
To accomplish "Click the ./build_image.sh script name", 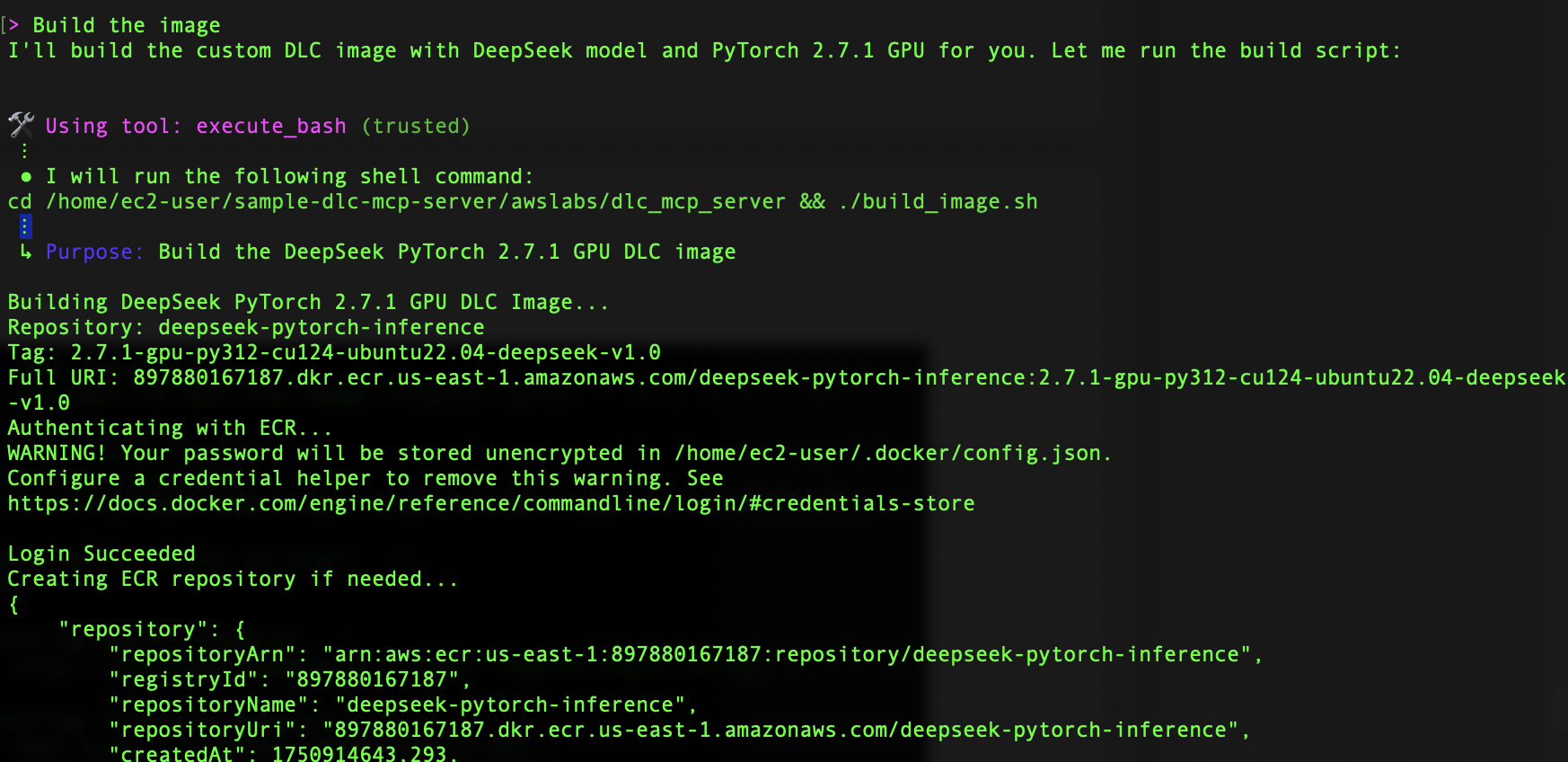I will tap(938, 202).
